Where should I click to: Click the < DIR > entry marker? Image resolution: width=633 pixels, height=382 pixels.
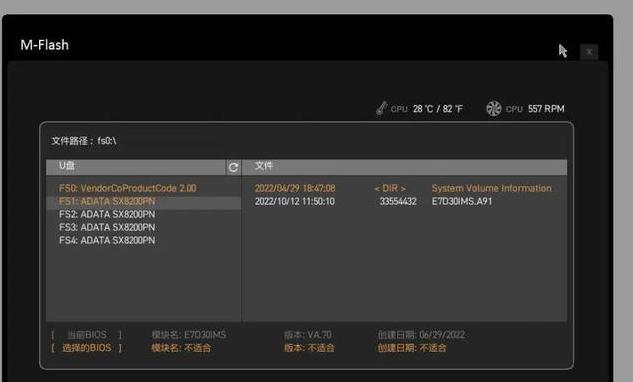pyautogui.click(x=390, y=188)
